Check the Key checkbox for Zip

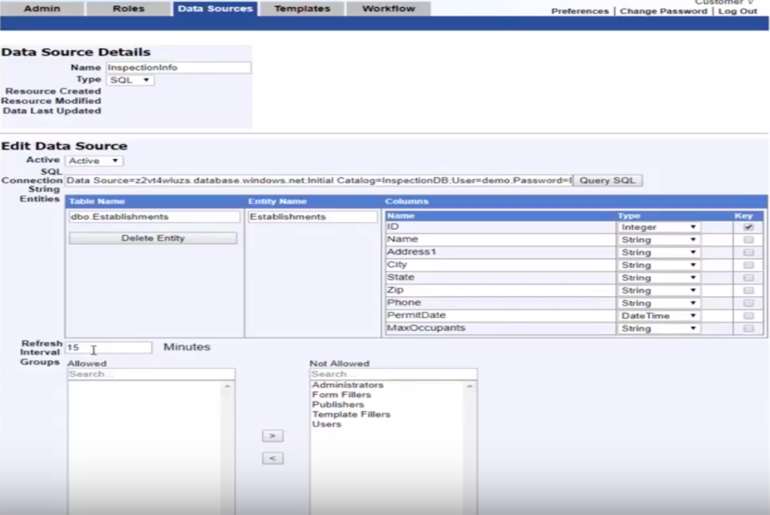pos(748,291)
